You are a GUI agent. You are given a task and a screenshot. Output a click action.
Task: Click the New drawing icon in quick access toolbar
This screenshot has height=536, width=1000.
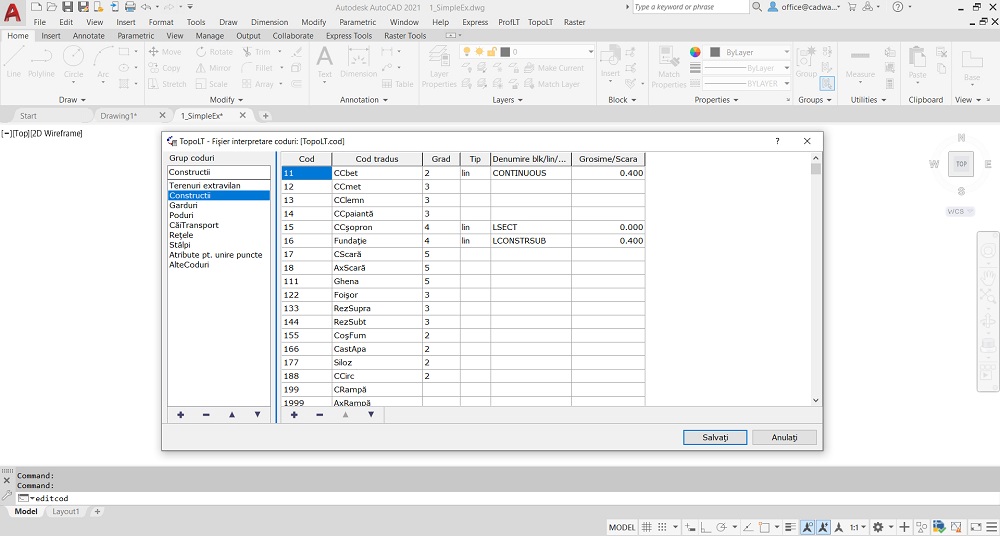[x=36, y=6]
